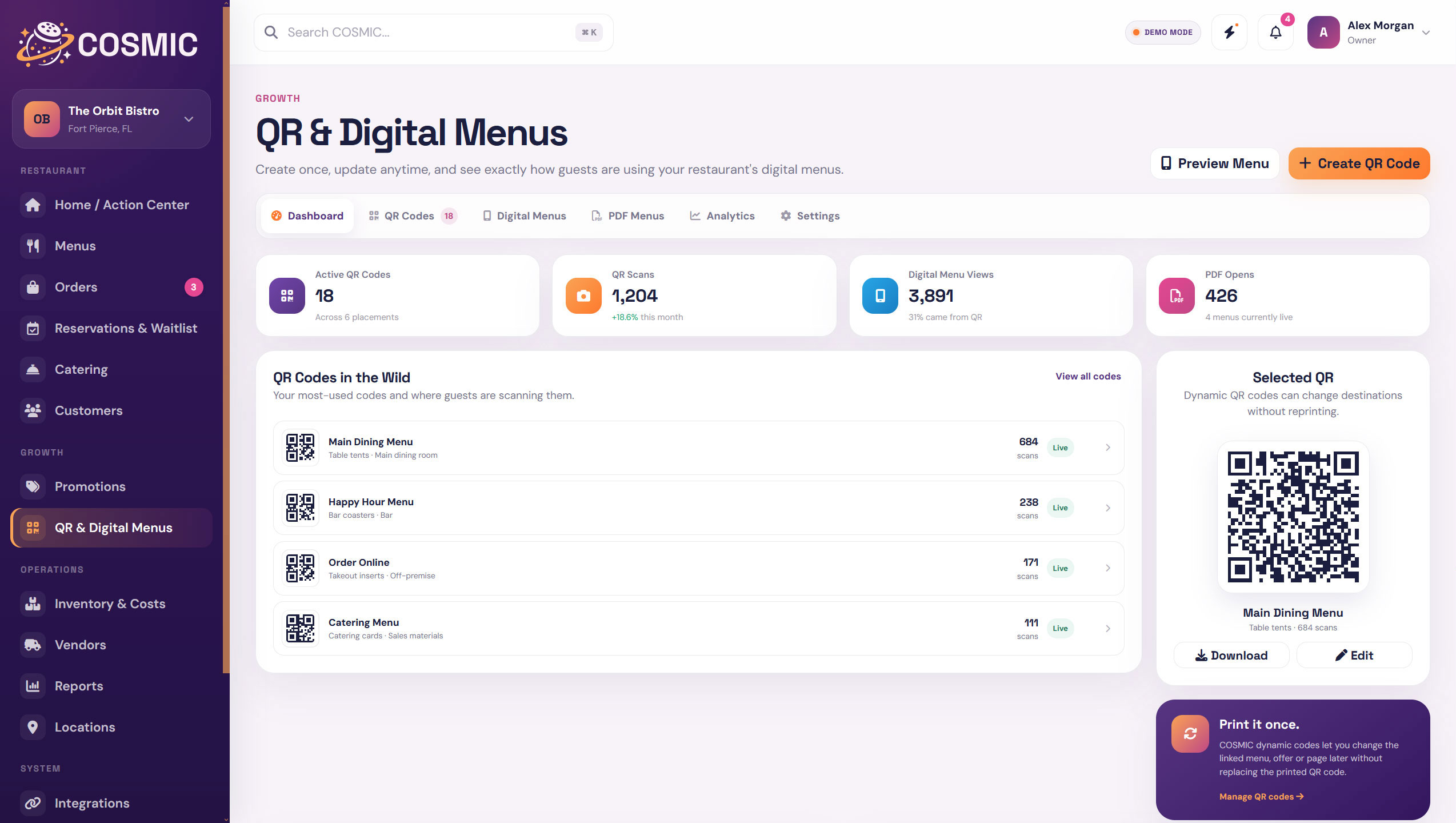The width and height of the screenshot is (1456, 823).
Task: Click the QR Scans orange camera icon
Action: click(583, 295)
